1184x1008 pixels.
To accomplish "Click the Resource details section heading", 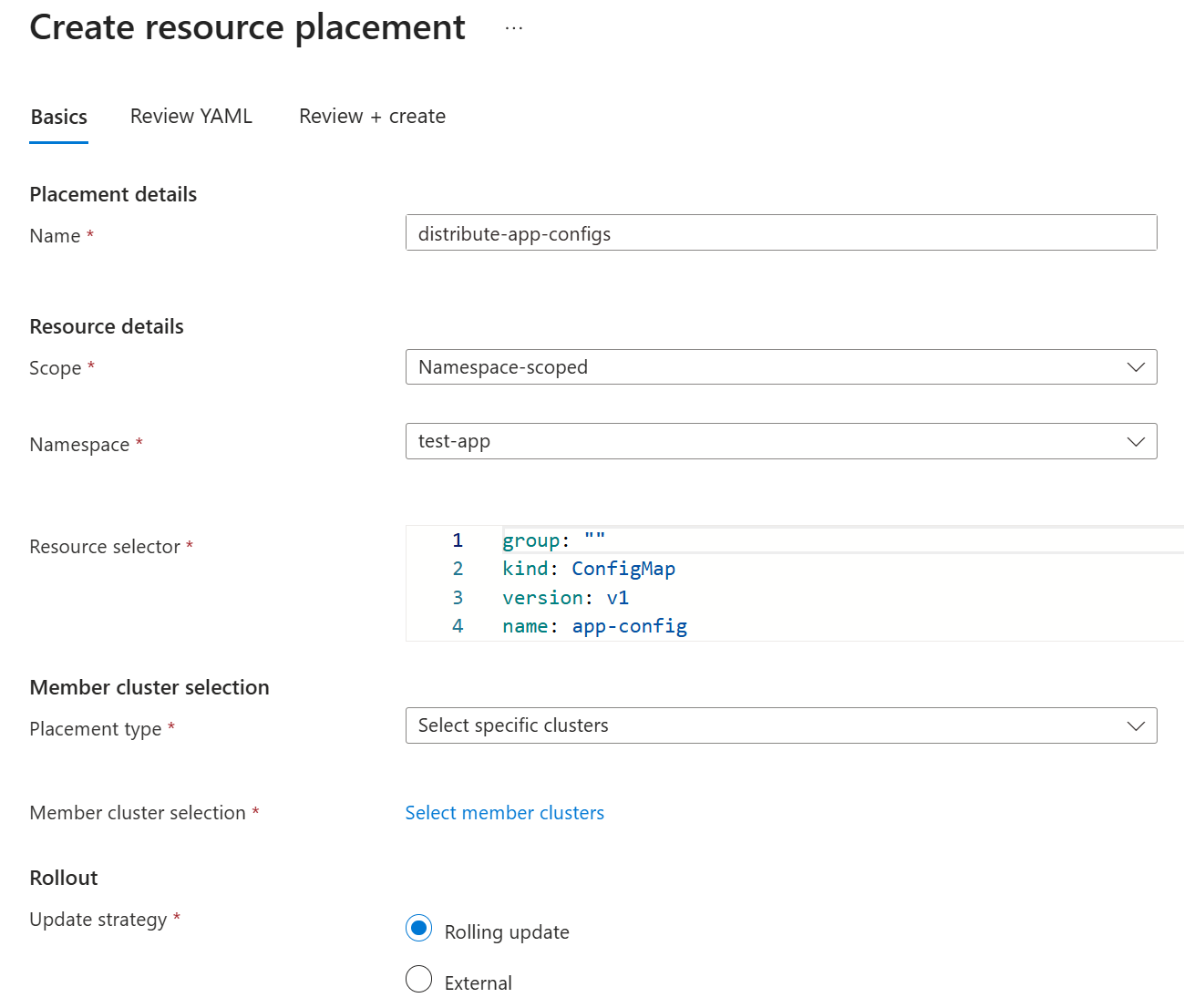I will (107, 326).
